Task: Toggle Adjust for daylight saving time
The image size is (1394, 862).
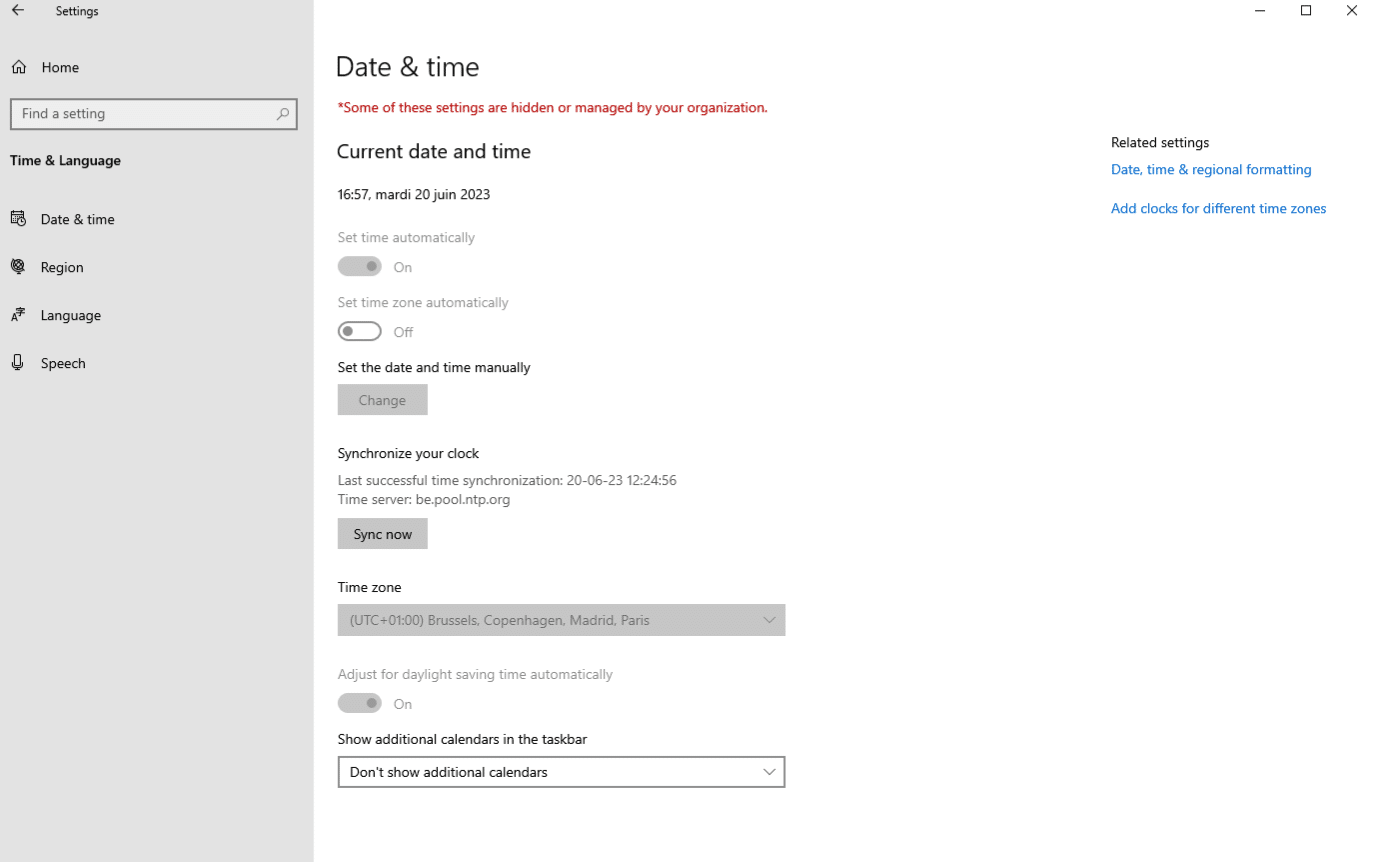Action: pos(359,703)
